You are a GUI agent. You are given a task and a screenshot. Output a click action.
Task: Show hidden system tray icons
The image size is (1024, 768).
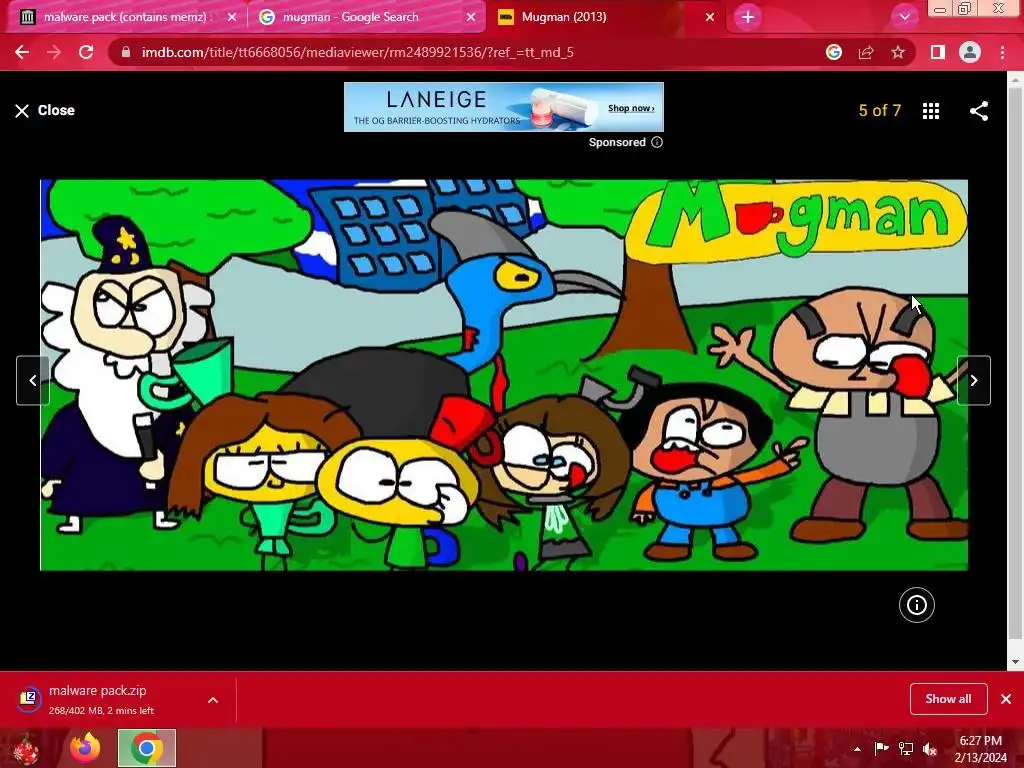[857, 749]
